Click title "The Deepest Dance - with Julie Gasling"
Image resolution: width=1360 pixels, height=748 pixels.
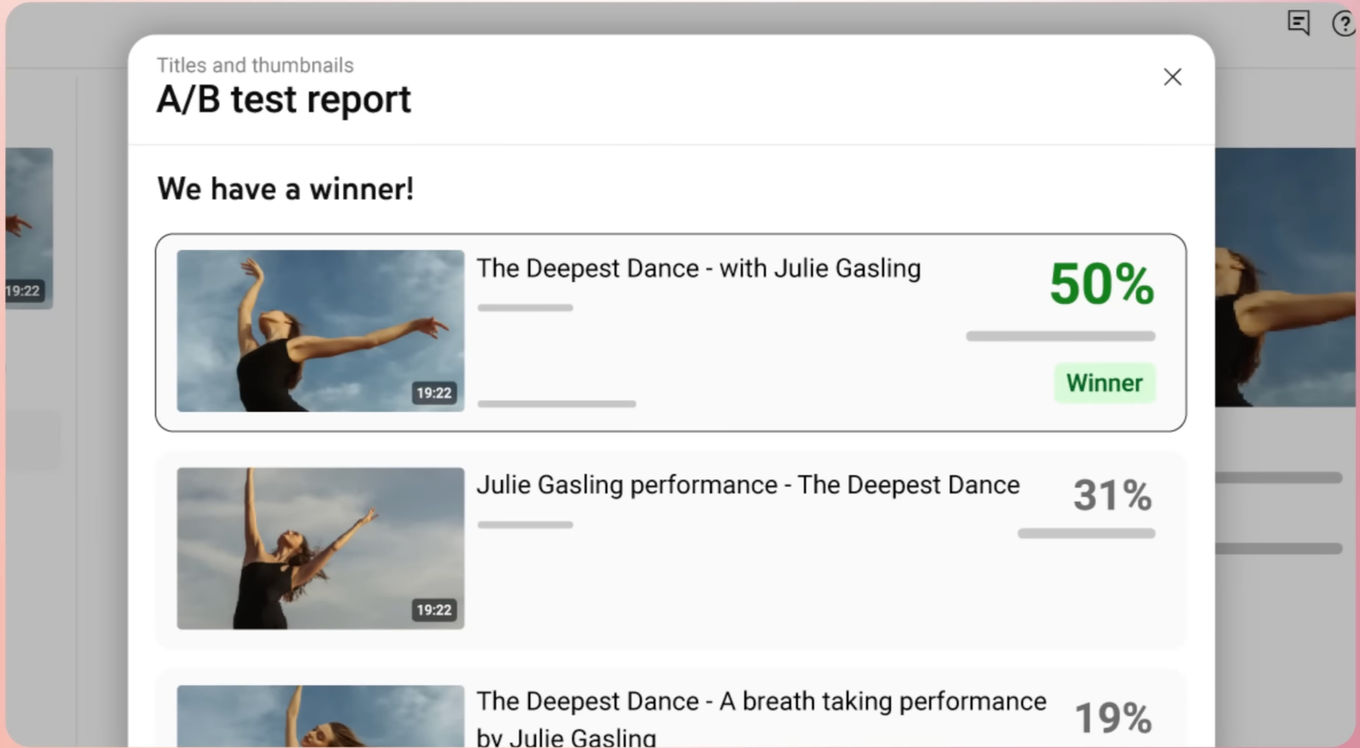pyautogui.click(x=699, y=268)
